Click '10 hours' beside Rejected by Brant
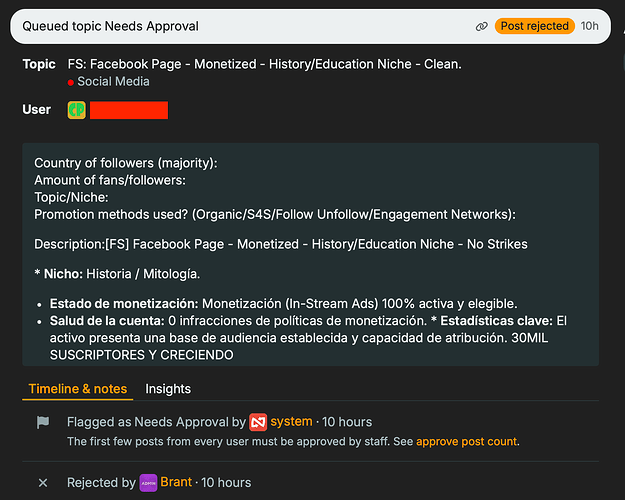The image size is (625, 500). pyautogui.click(x=226, y=482)
